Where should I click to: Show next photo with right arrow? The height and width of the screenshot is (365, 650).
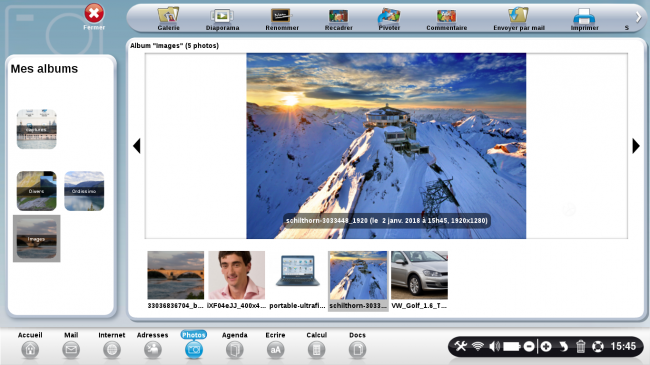636,146
